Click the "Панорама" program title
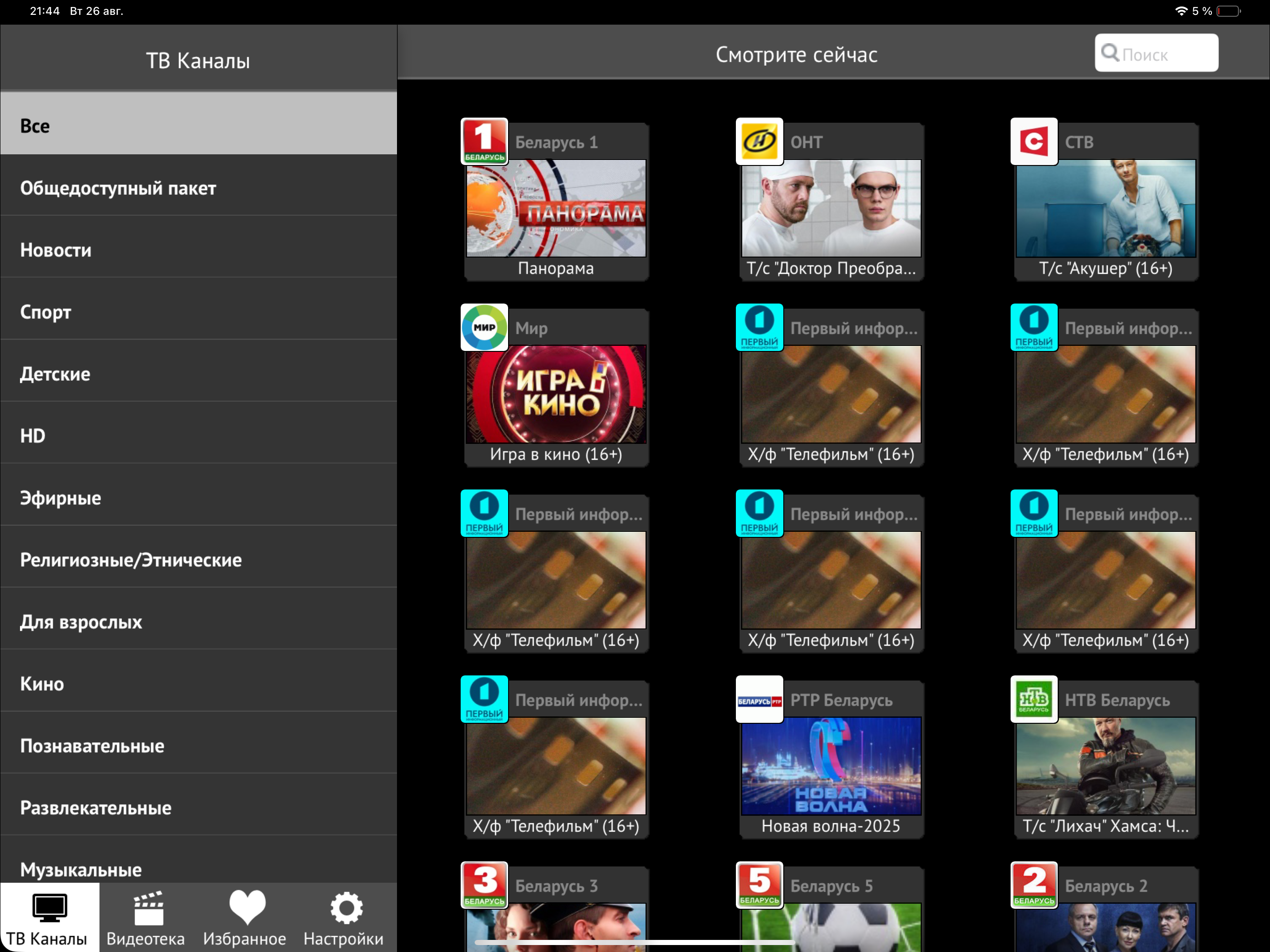Image resolution: width=1270 pixels, height=952 pixels. 556,268
